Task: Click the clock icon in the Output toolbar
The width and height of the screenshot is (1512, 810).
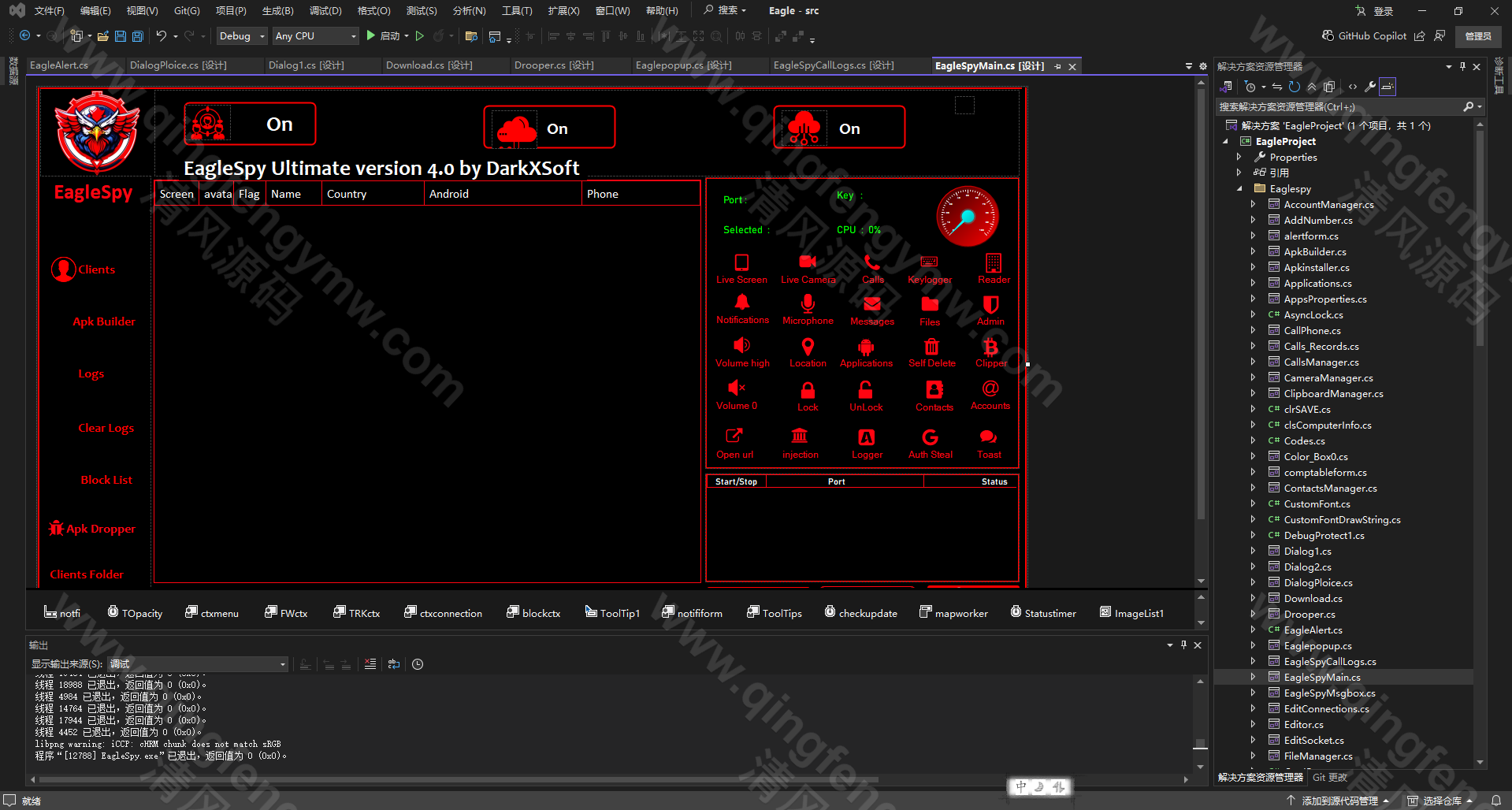Action: 418,664
